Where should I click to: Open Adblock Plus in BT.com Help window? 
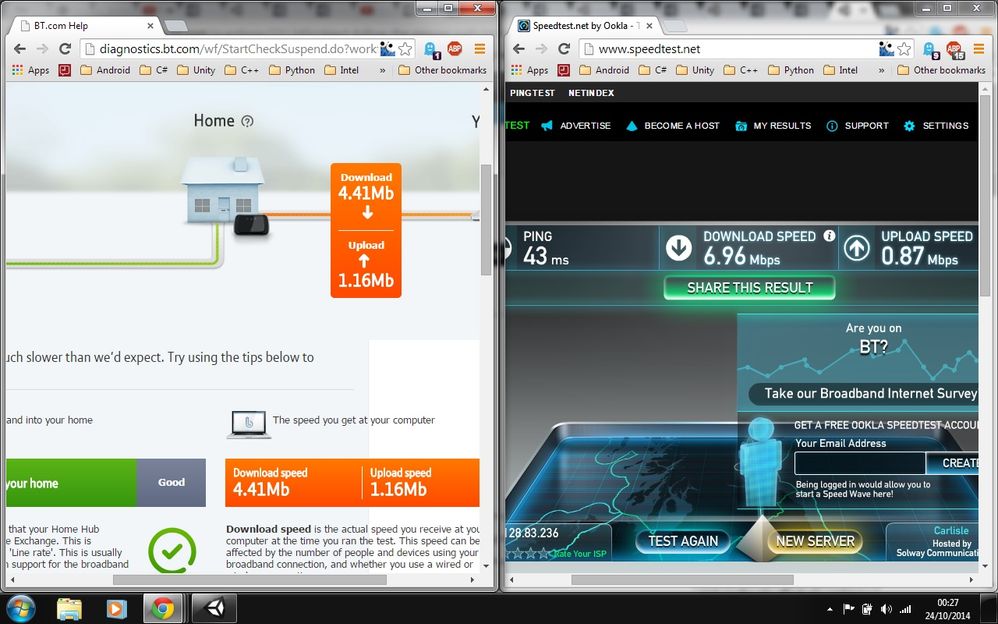tap(454, 49)
